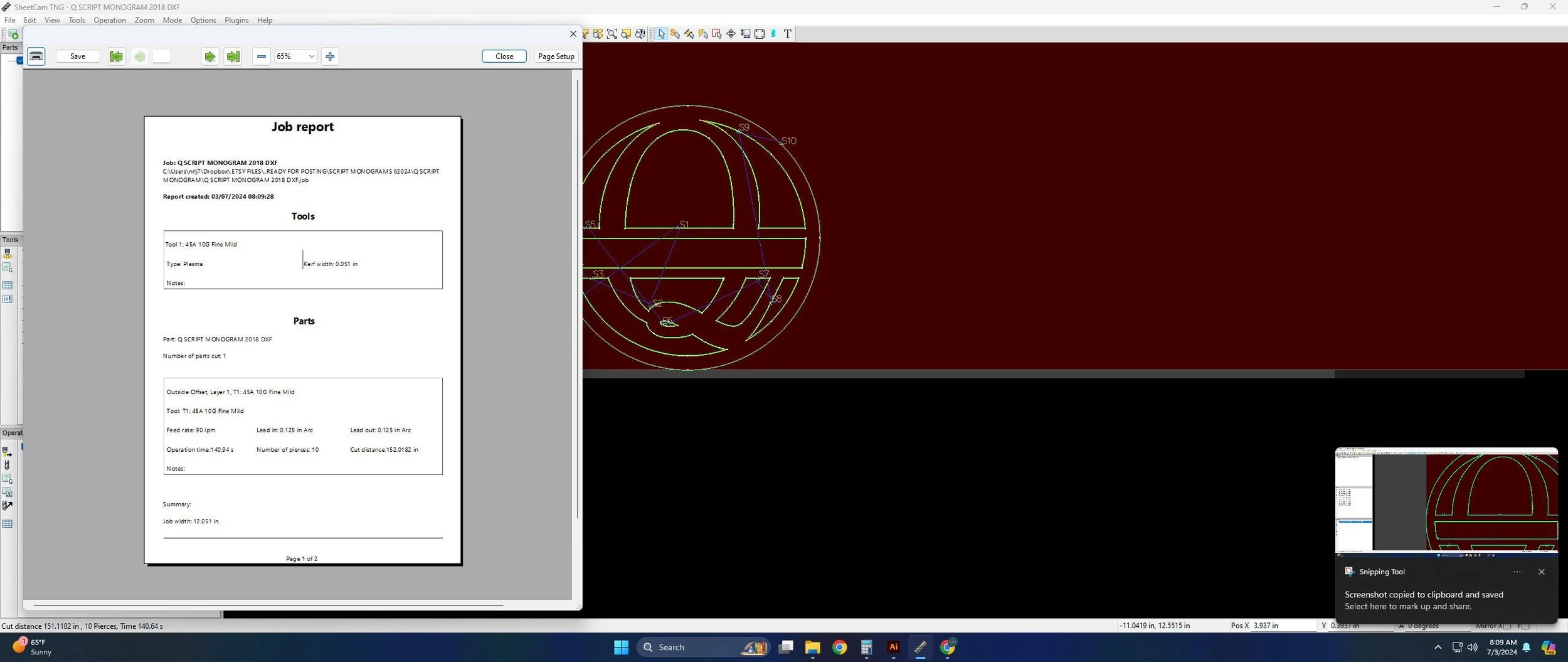Screen dimensions: 1568x662
Task: Open the Mode menu
Action: tap(172, 20)
